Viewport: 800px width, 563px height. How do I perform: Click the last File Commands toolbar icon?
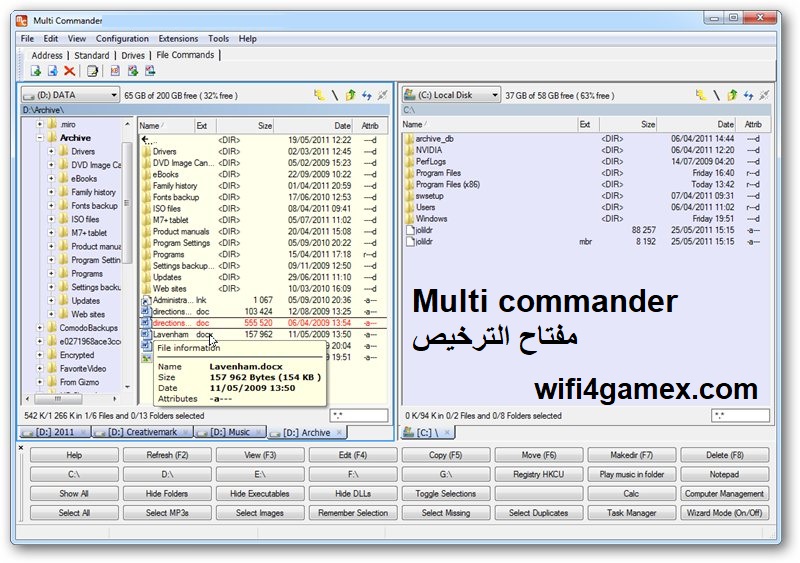150,71
